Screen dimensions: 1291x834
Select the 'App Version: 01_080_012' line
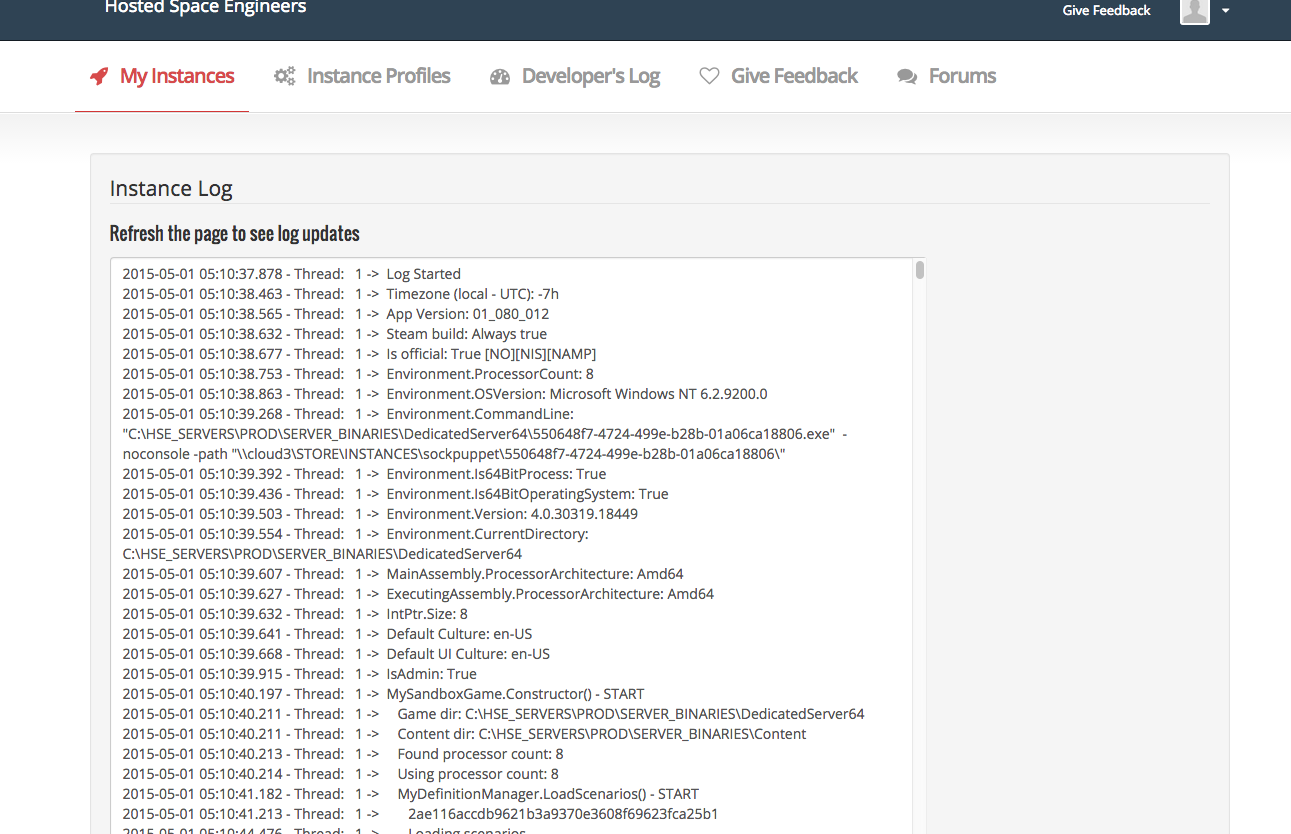coord(336,314)
